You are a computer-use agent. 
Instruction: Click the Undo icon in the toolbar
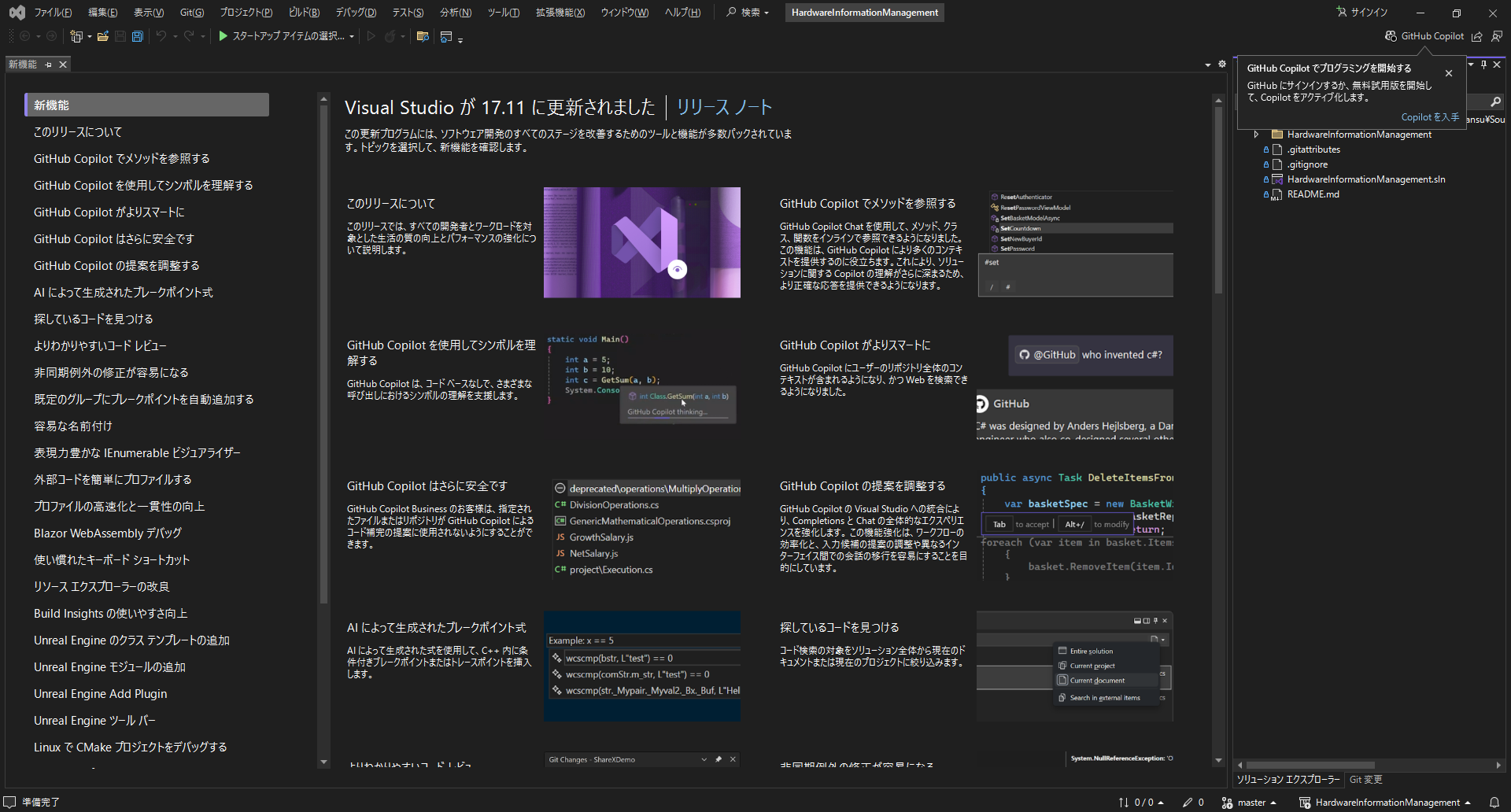click(x=161, y=36)
